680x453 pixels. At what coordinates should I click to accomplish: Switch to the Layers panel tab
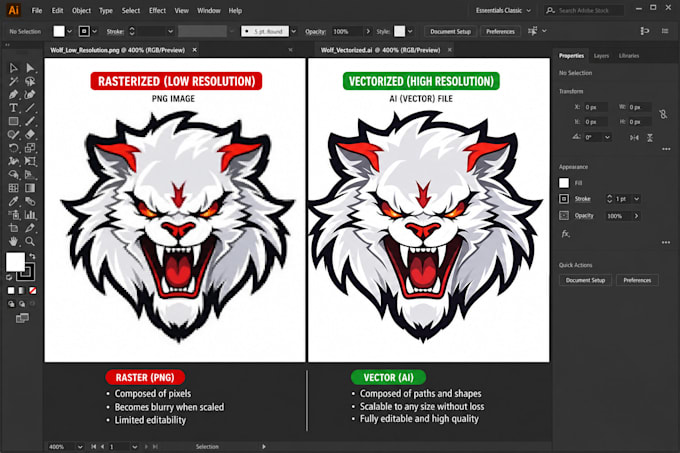(601, 55)
